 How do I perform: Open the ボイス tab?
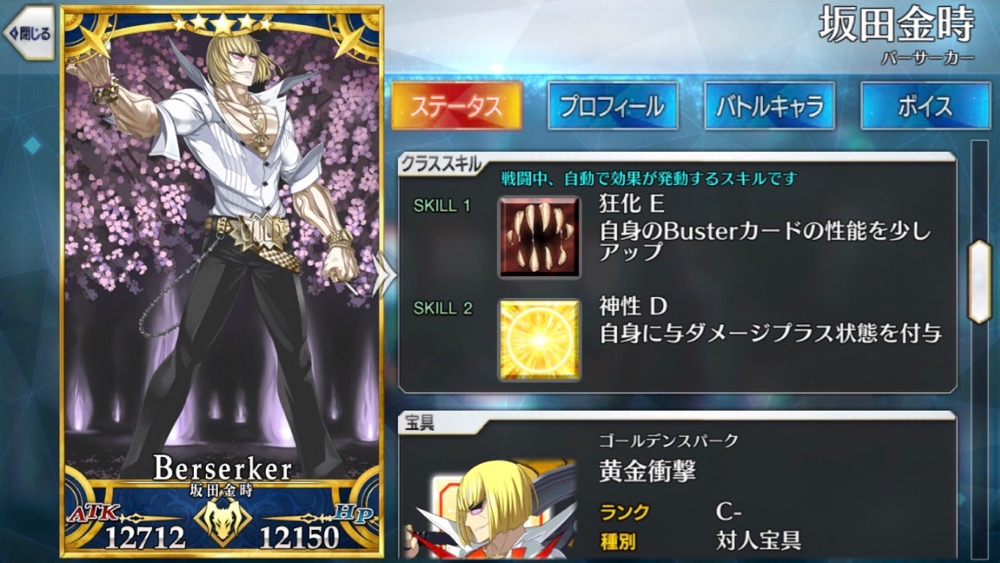pos(925,106)
